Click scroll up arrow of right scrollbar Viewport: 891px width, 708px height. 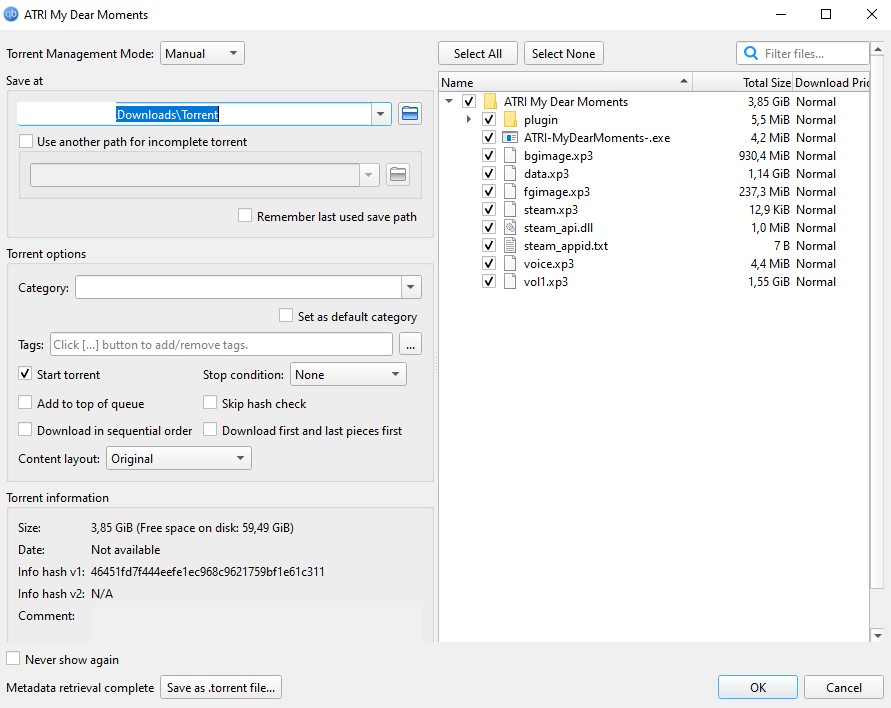[x=877, y=49]
